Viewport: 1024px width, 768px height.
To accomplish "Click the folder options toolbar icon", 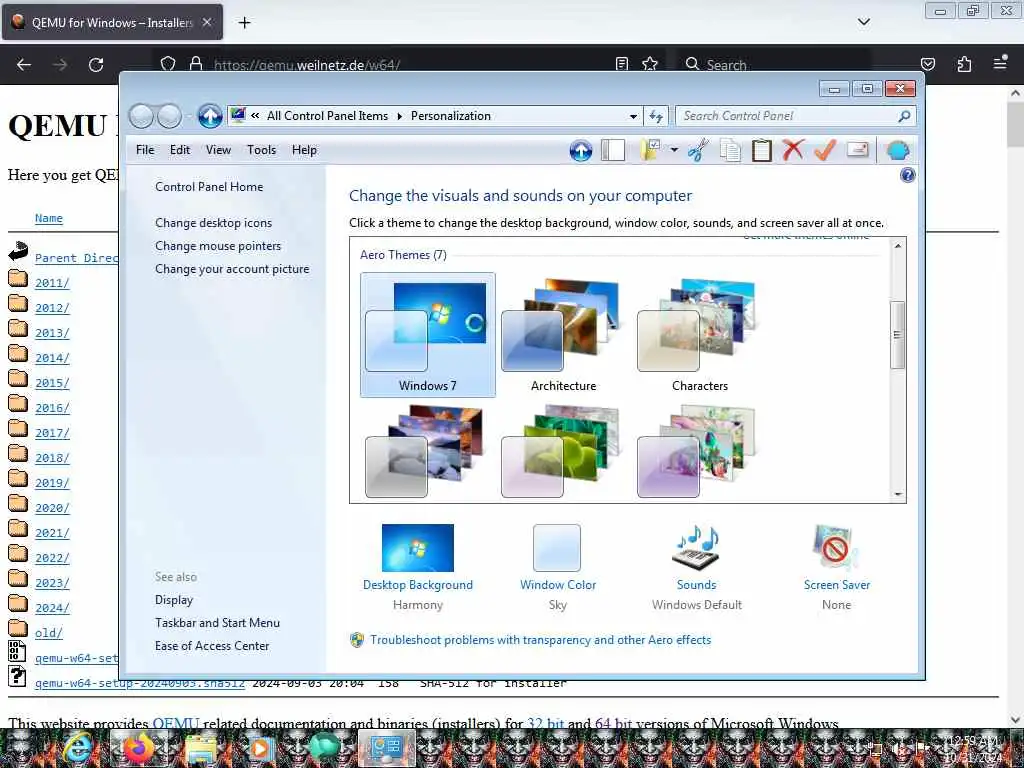I will coord(650,150).
